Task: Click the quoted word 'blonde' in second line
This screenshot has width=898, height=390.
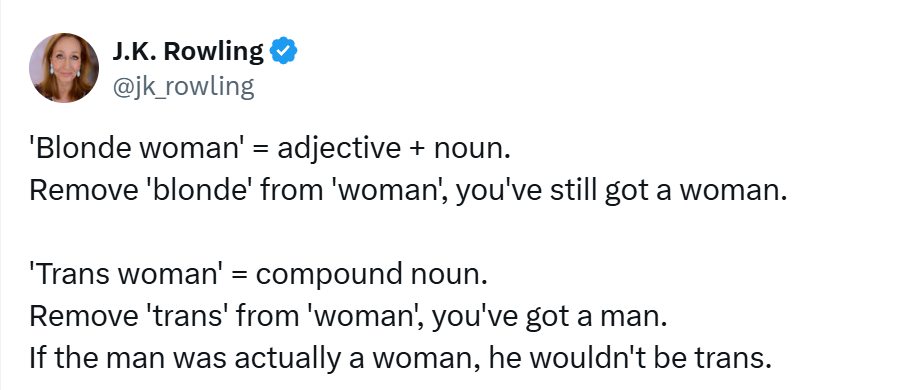Action: [x=201, y=191]
